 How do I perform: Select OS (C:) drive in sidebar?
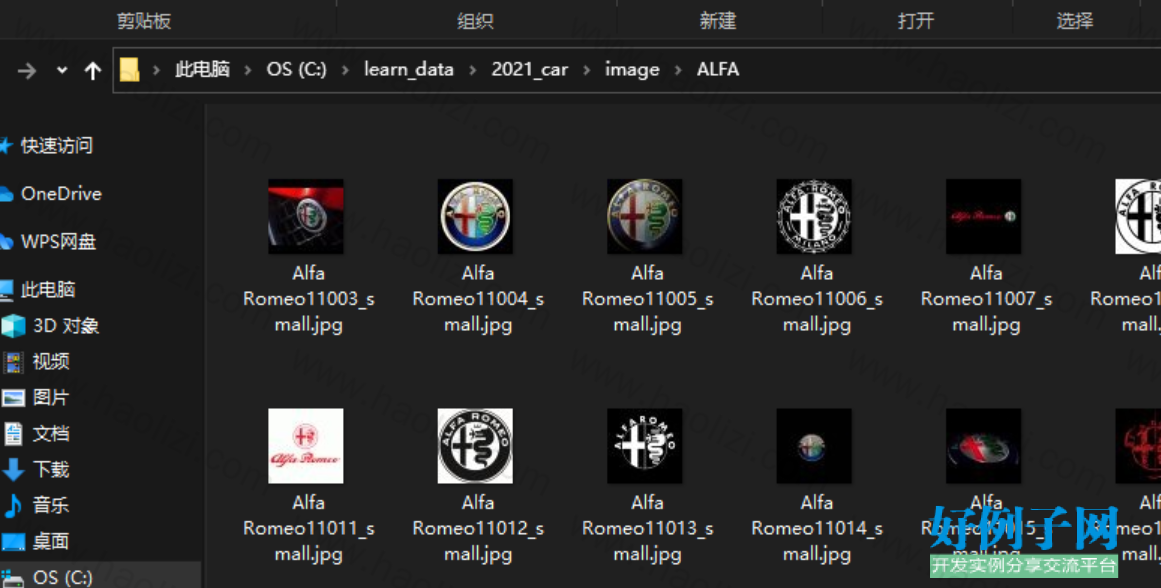[x=62, y=577]
